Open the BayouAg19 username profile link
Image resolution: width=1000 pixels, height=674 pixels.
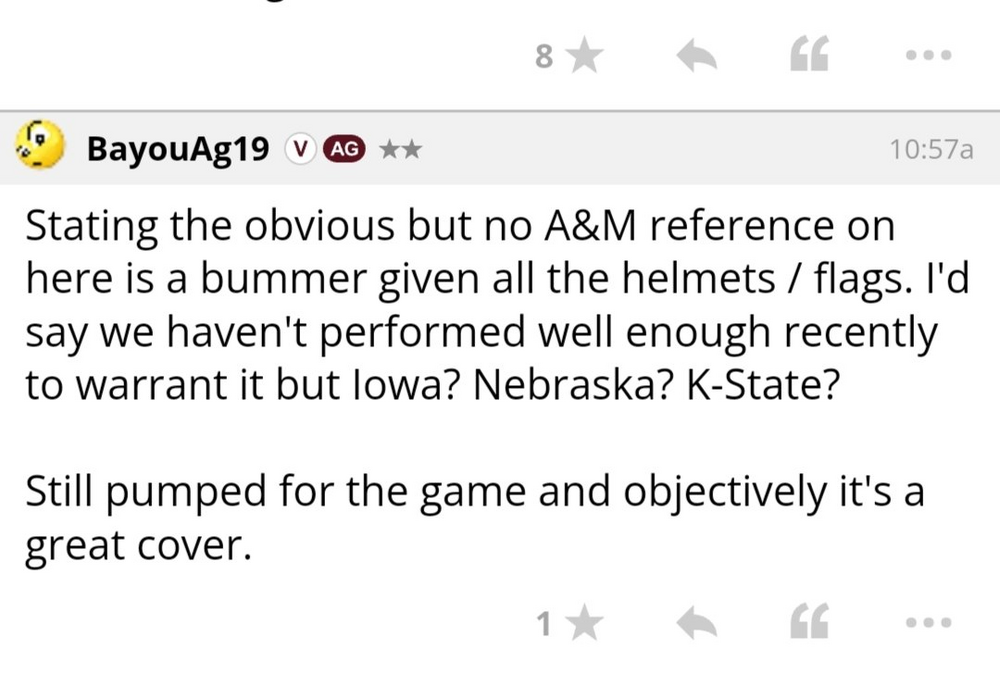pyautogui.click(x=177, y=150)
